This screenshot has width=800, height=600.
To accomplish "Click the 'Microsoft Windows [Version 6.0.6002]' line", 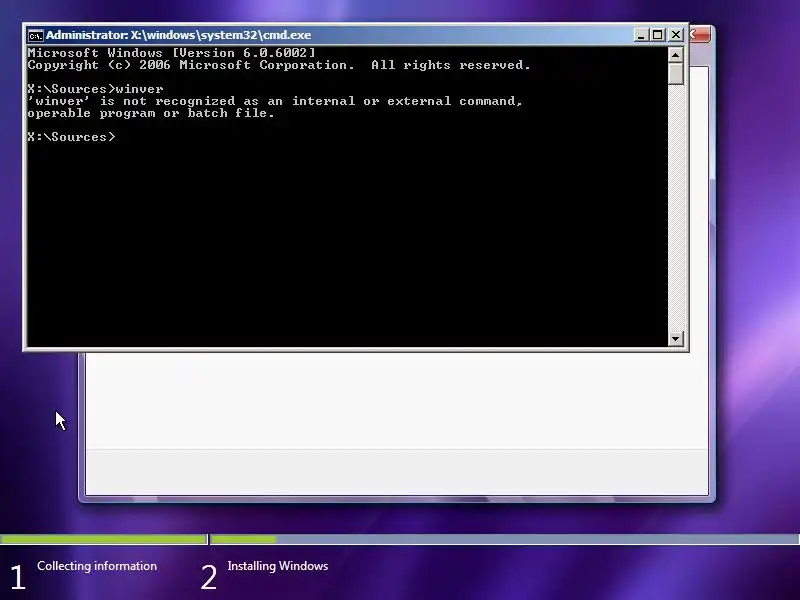I will [171, 53].
